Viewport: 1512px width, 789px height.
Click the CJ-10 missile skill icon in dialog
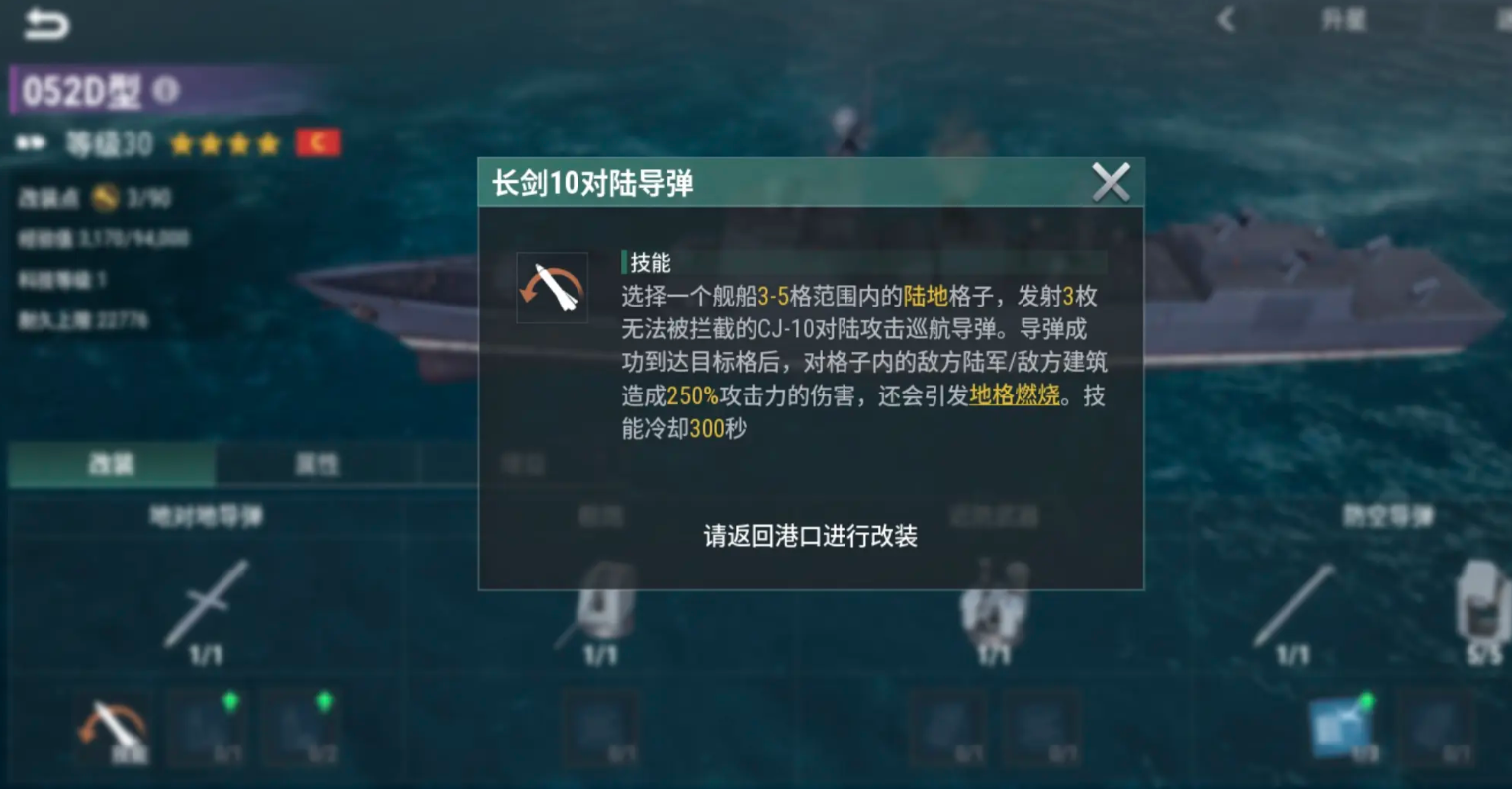click(x=553, y=288)
